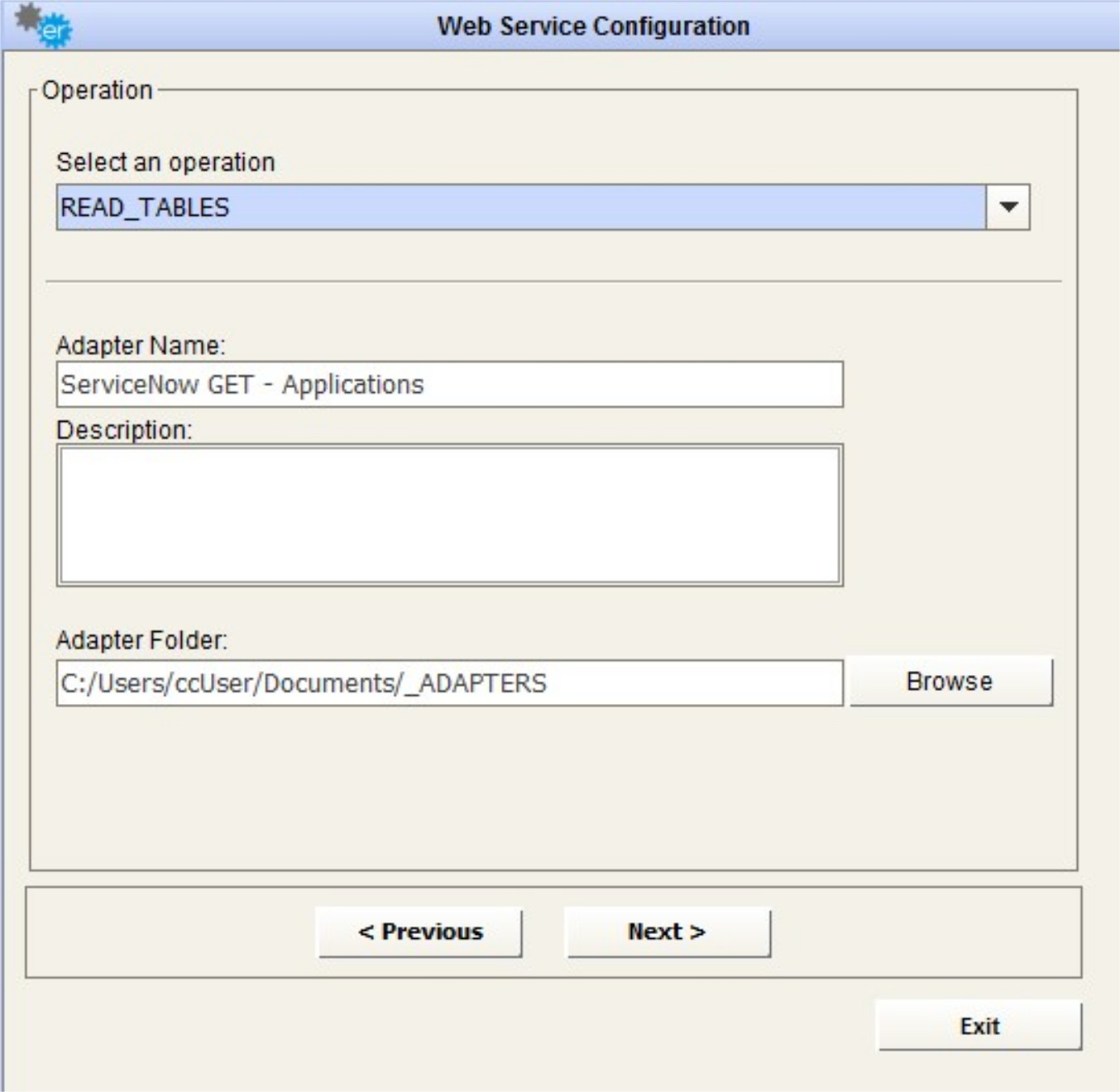1120x1092 pixels.
Task: Click the 'Adapter Name:' label
Action: tap(141, 345)
